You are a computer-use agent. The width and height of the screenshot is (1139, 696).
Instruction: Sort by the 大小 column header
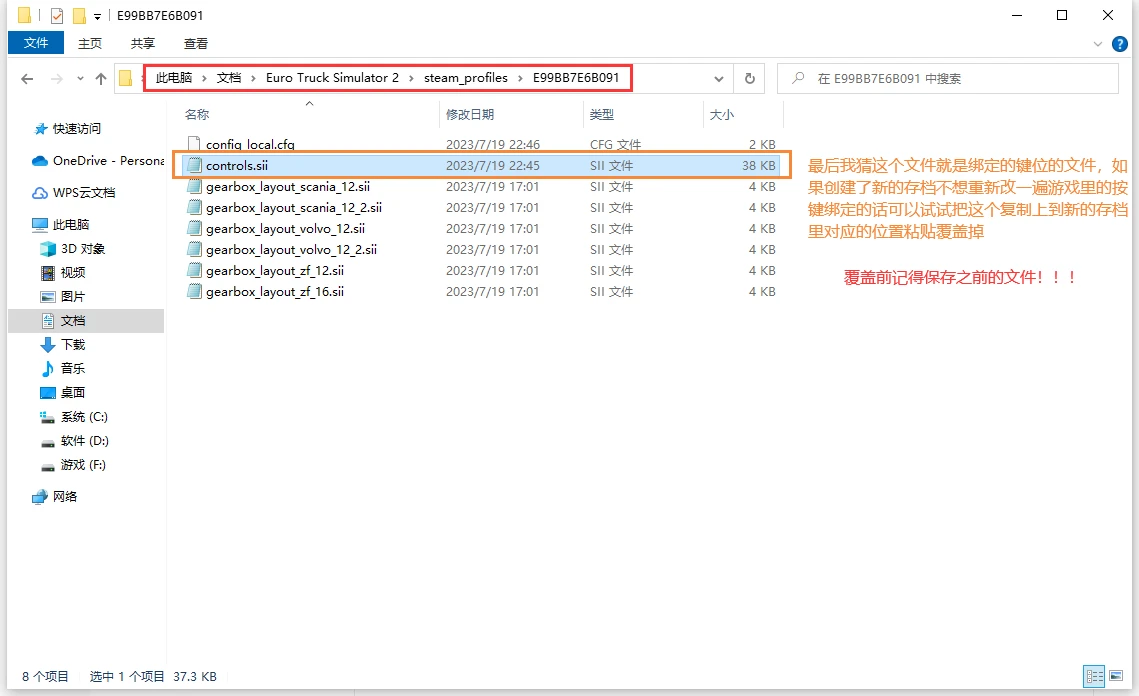tap(722, 114)
